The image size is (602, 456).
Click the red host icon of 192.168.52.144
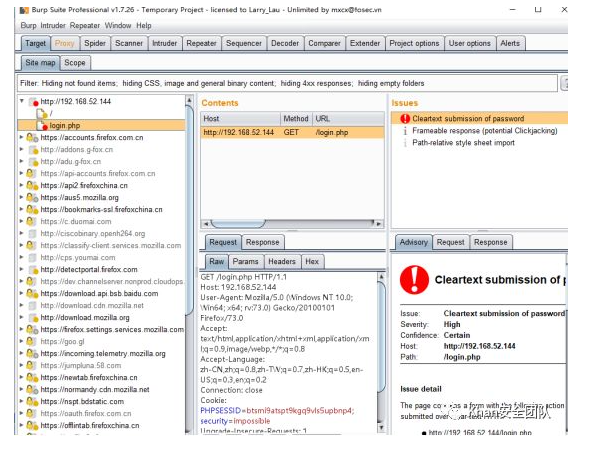tap(34, 102)
